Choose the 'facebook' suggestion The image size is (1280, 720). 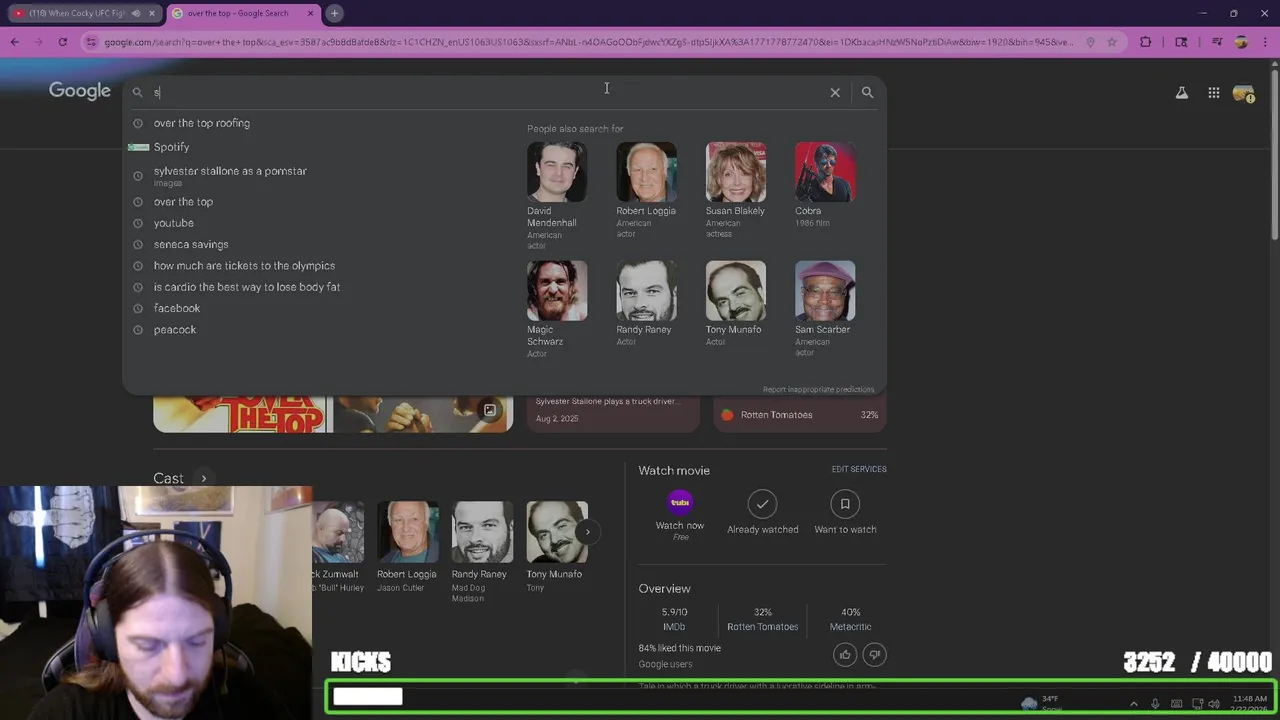[x=177, y=308]
